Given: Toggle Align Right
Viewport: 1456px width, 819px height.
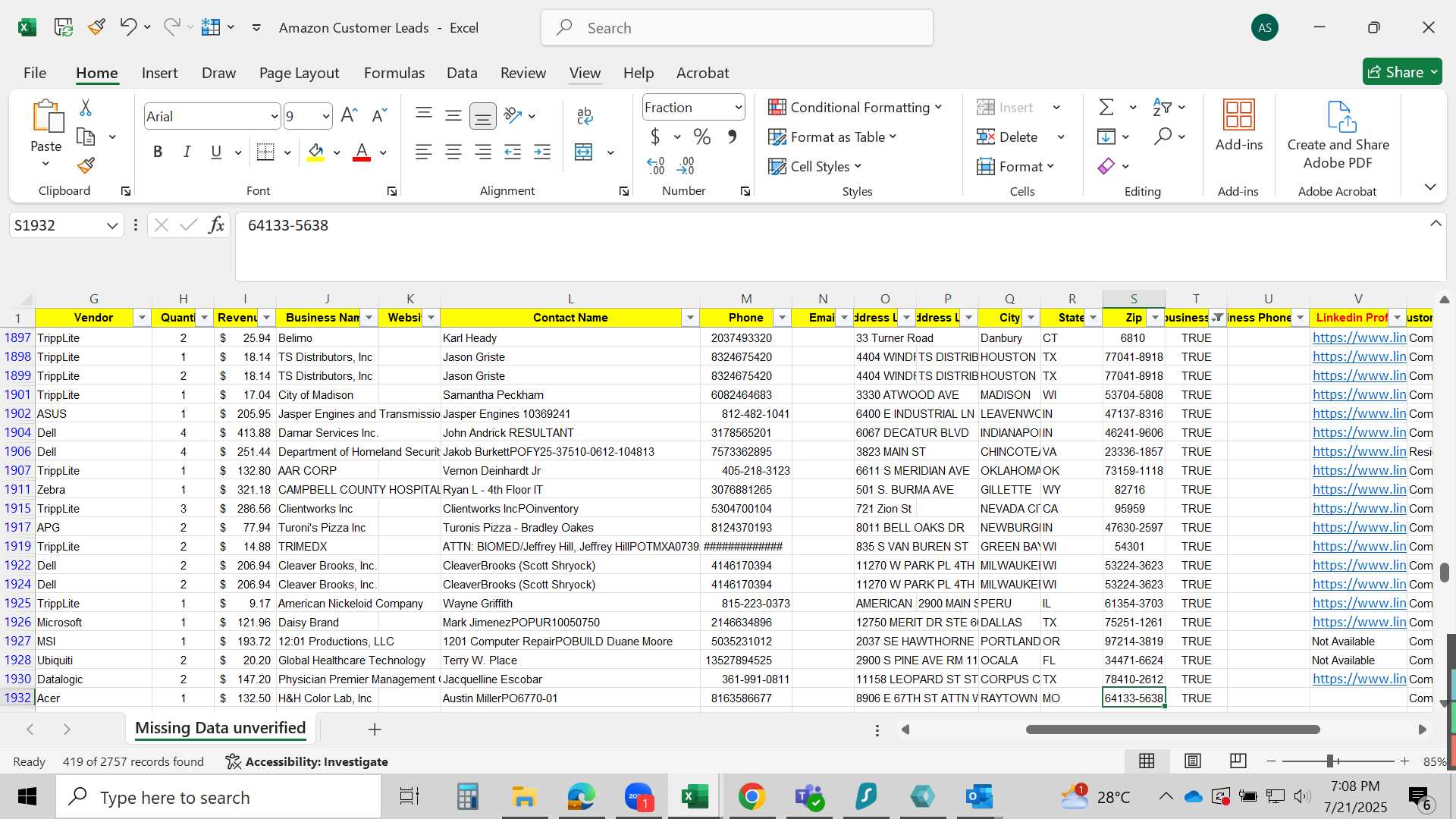Looking at the screenshot, I should [x=483, y=152].
